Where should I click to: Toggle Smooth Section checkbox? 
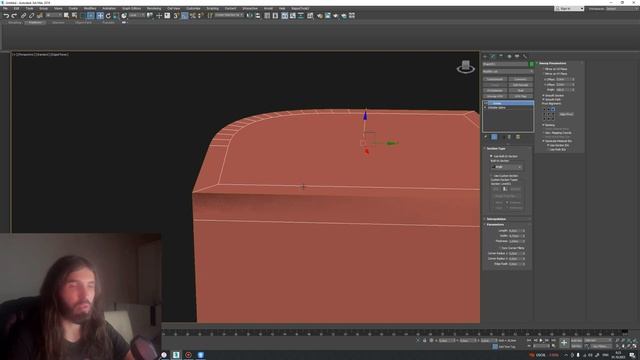pos(543,96)
